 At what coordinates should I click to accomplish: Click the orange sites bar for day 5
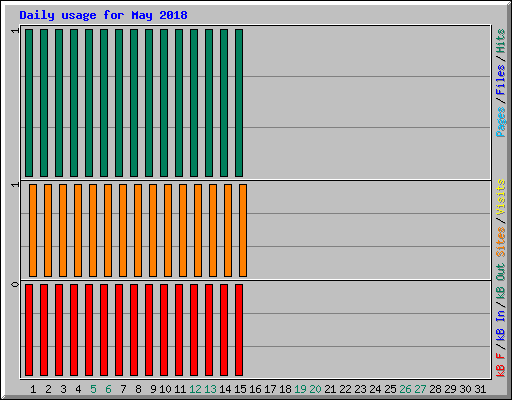(x=93, y=230)
